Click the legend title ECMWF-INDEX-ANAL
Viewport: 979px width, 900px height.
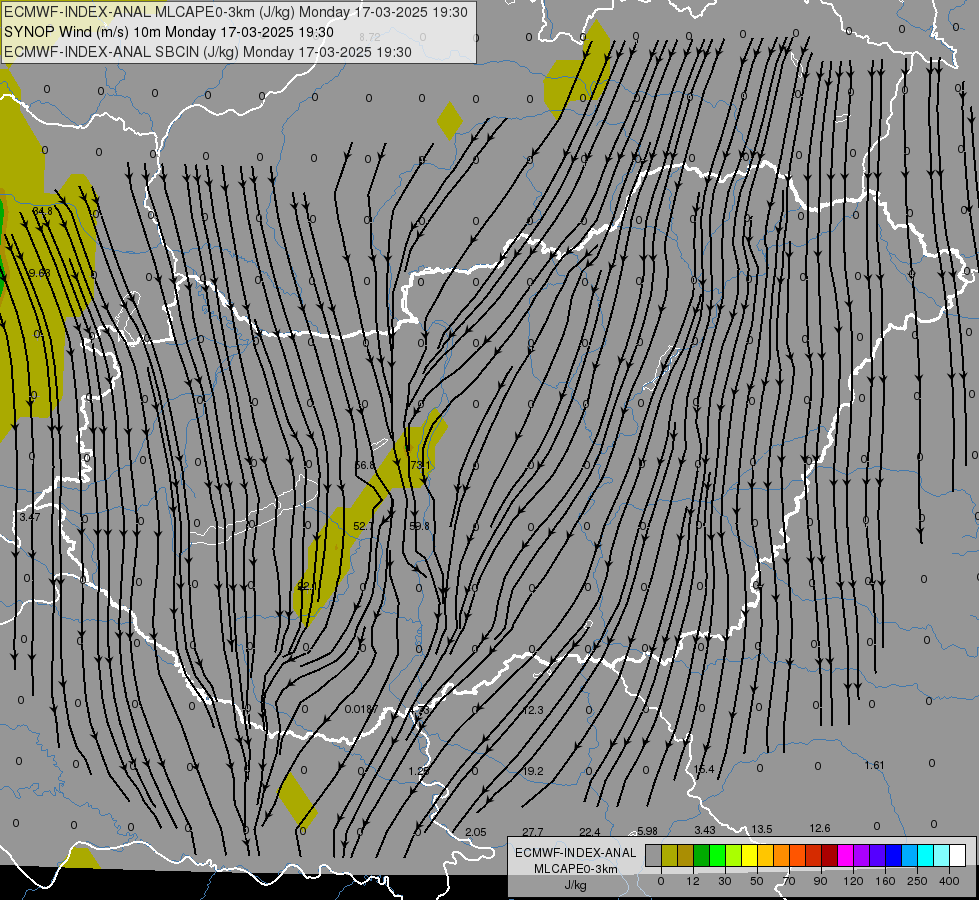click(x=576, y=853)
